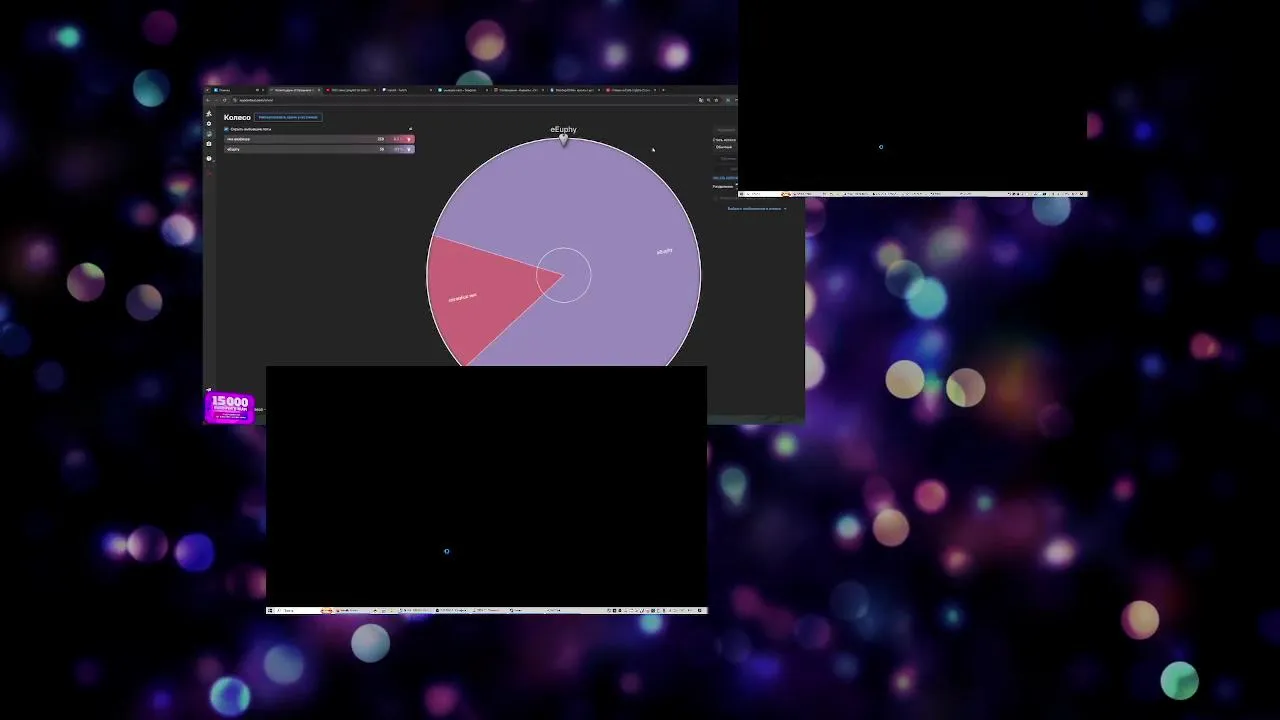The height and width of the screenshot is (720, 1280).
Task: Expand the blue image-in-wheel link chevron
Action: pos(785,209)
